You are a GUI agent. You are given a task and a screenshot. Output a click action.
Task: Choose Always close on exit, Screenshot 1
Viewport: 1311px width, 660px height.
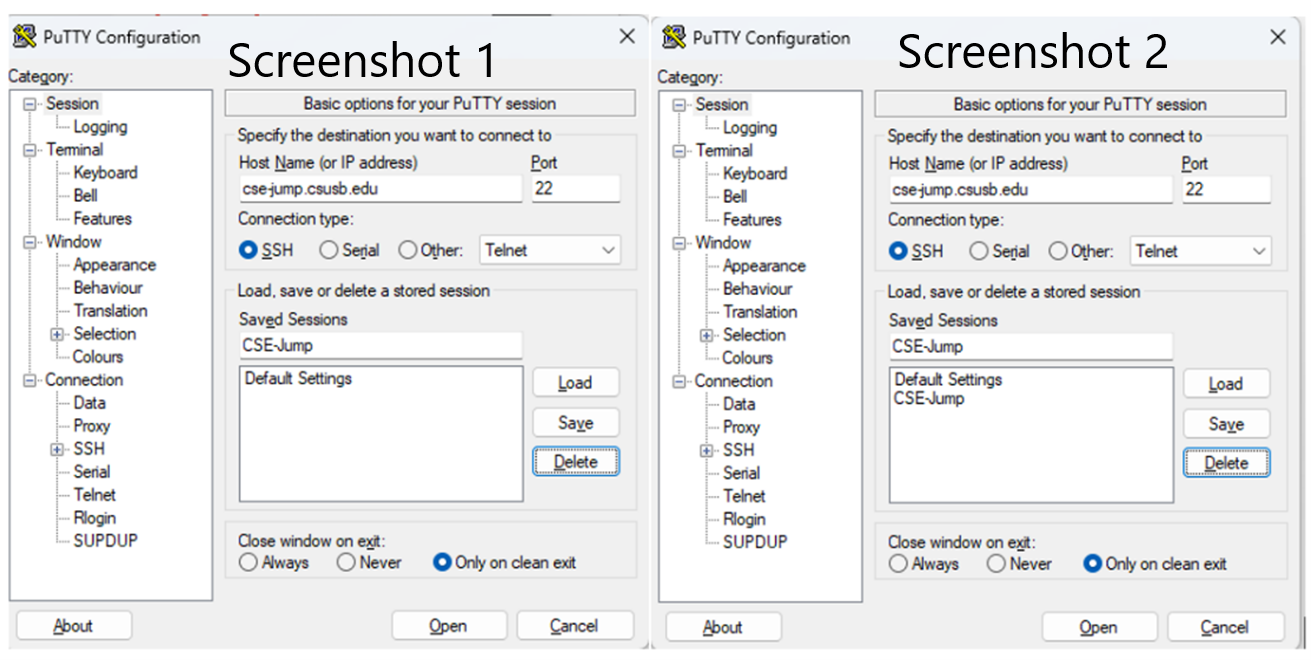tap(248, 563)
